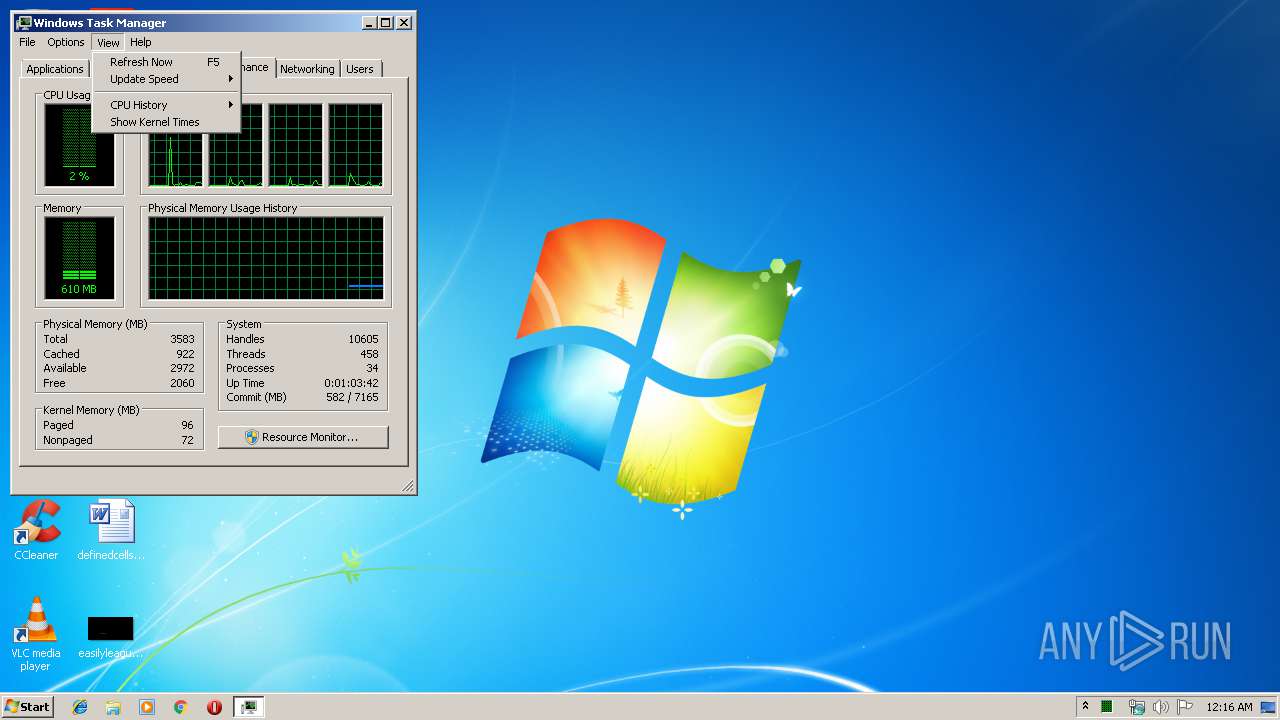The width and height of the screenshot is (1280, 720).
Task: Open the CCleaner desktop shortcut
Action: coord(36,531)
